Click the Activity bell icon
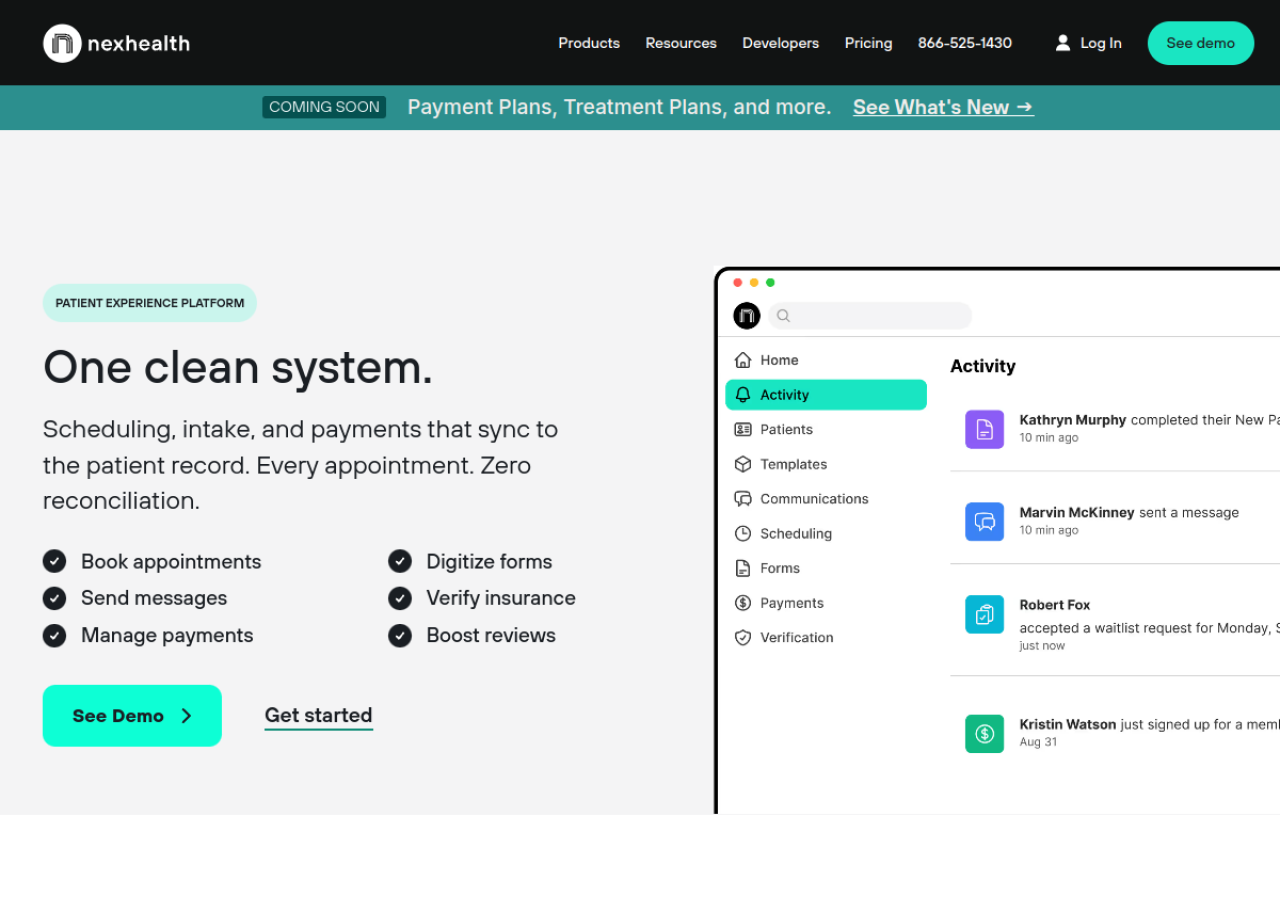Viewport: 1280px width, 906px height. point(743,395)
